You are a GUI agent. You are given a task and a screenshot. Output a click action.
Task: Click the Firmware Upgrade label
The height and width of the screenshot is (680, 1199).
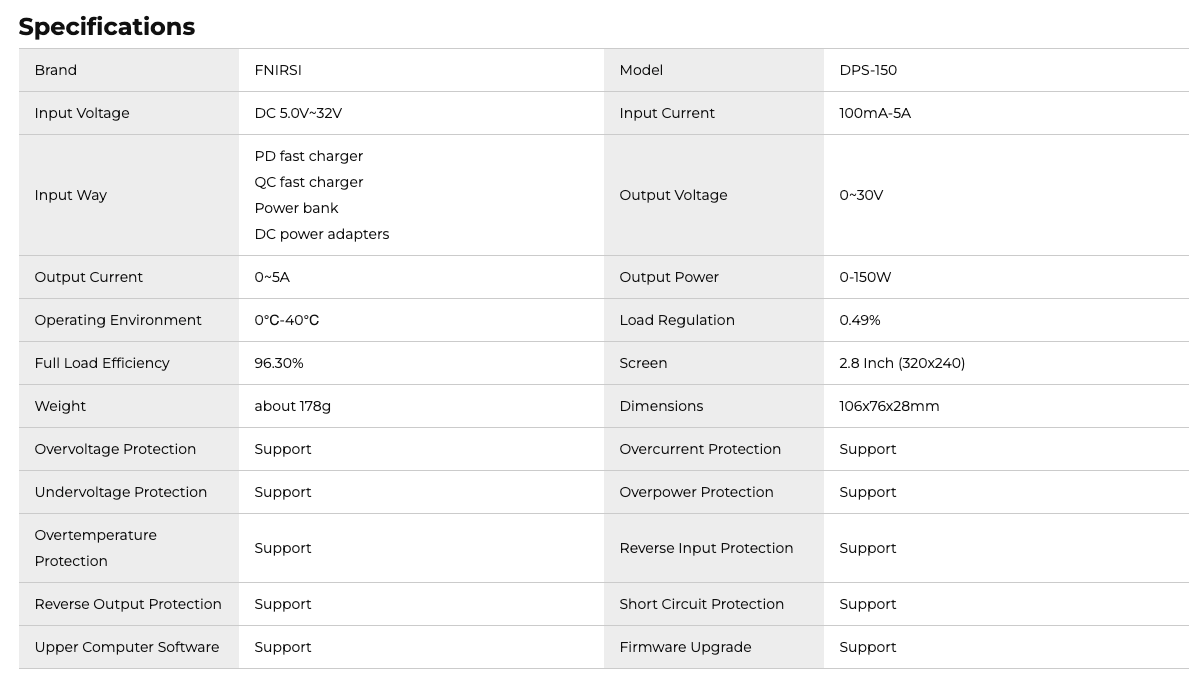[685, 647]
